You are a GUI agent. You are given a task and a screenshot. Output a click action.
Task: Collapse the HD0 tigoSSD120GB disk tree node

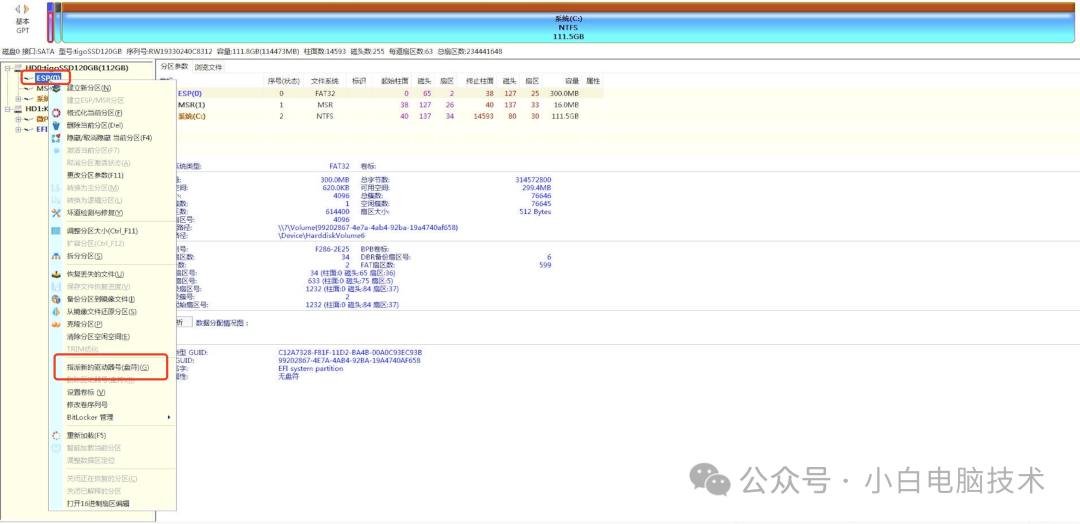pyautogui.click(x=7, y=68)
